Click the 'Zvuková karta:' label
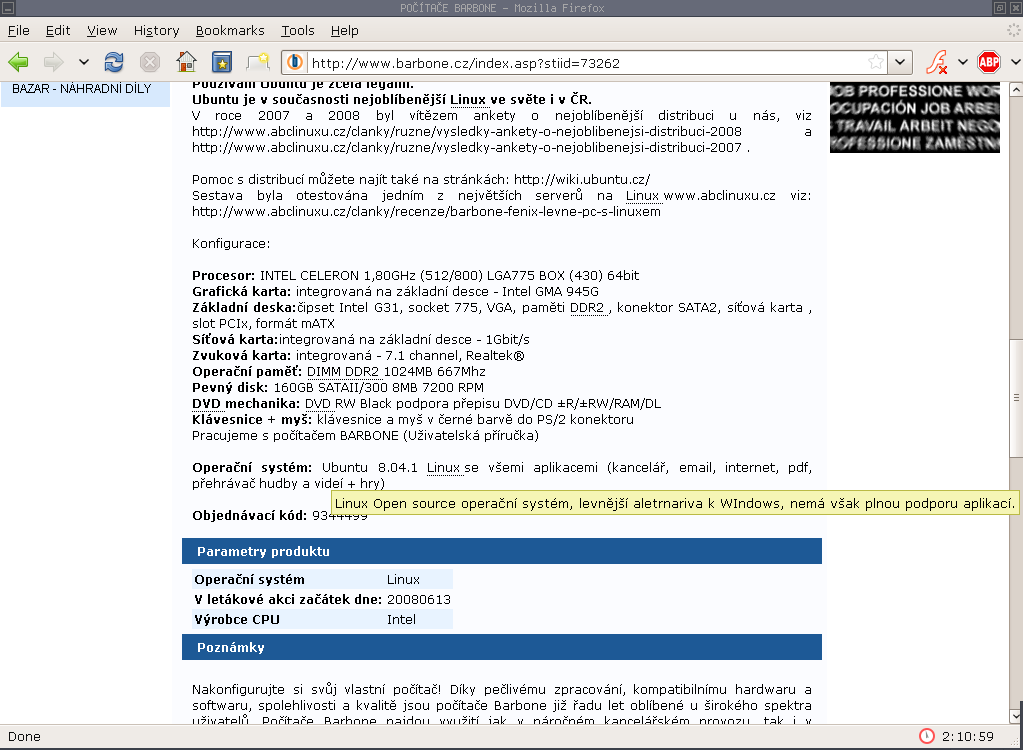Viewport: 1023px width, 750px height. coord(241,355)
